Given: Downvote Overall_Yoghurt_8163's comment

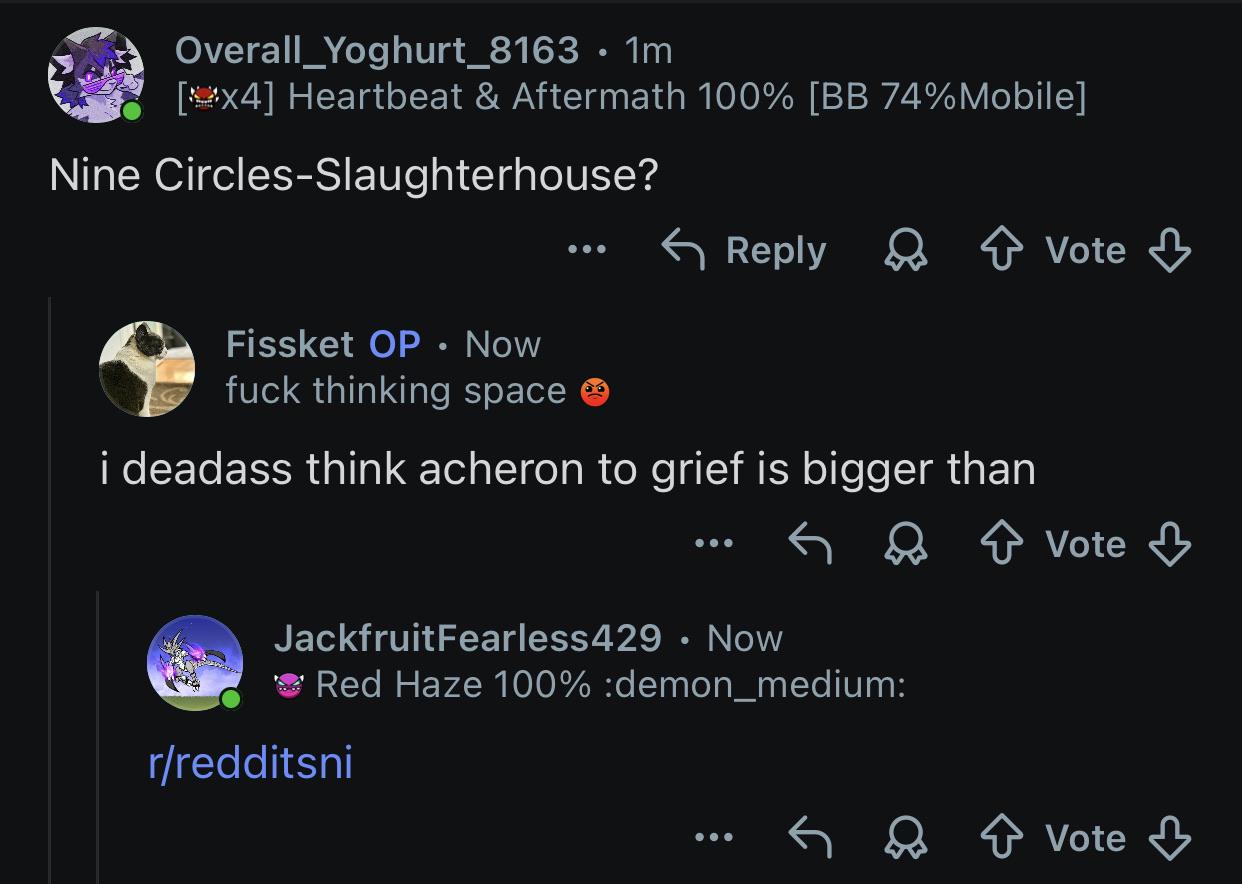Looking at the screenshot, I should [1169, 251].
